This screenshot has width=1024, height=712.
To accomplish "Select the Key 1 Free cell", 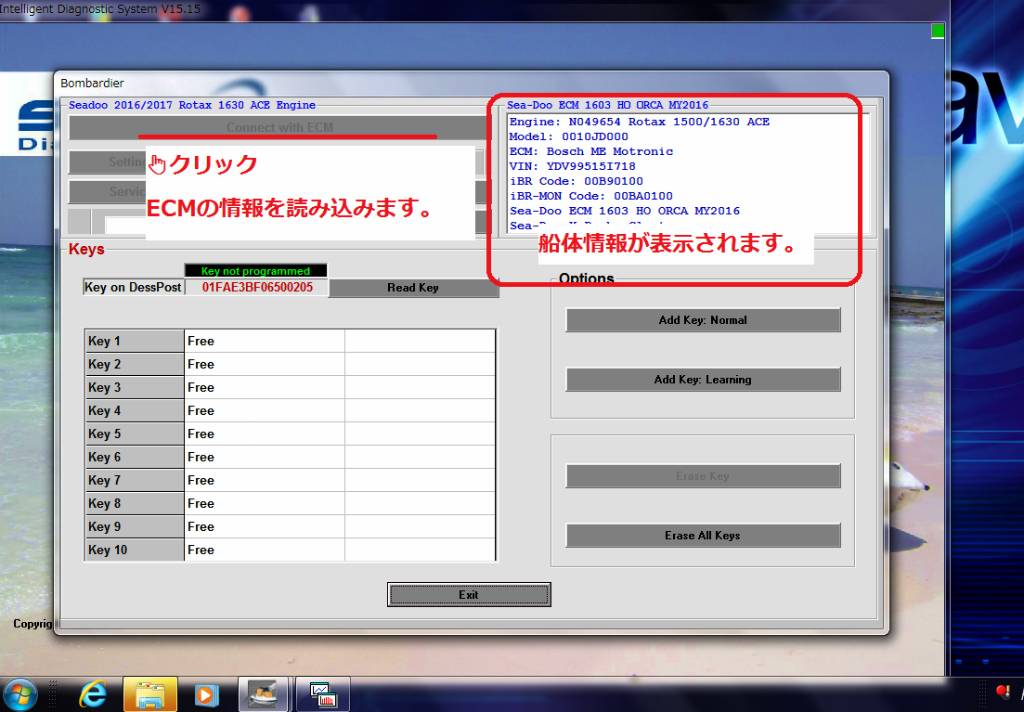I will 264,341.
